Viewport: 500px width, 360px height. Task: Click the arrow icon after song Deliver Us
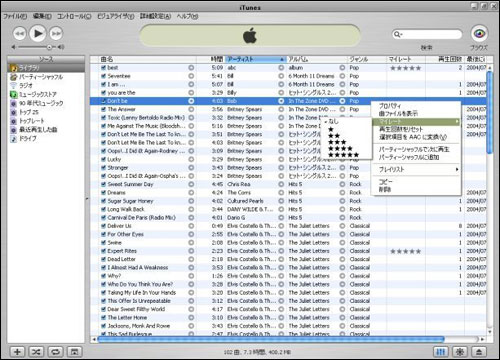click(191, 226)
